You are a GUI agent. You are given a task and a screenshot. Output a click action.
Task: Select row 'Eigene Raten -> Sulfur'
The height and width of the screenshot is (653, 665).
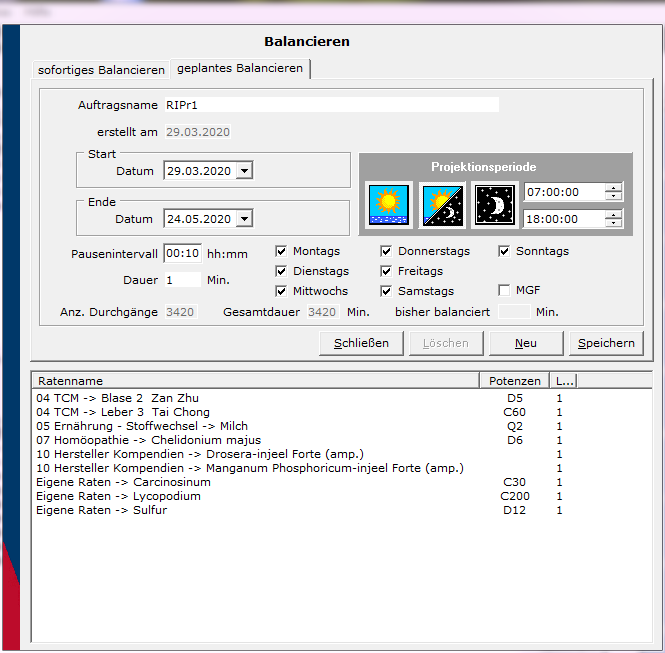[342, 510]
